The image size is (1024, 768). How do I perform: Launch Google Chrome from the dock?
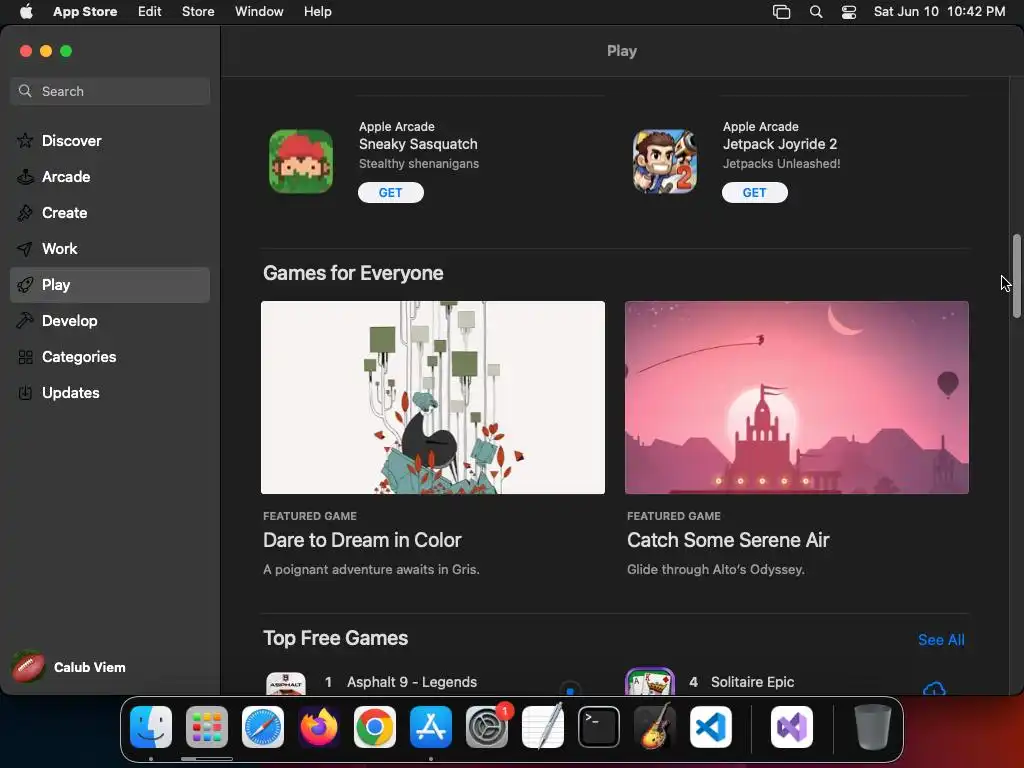(x=375, y=727)
